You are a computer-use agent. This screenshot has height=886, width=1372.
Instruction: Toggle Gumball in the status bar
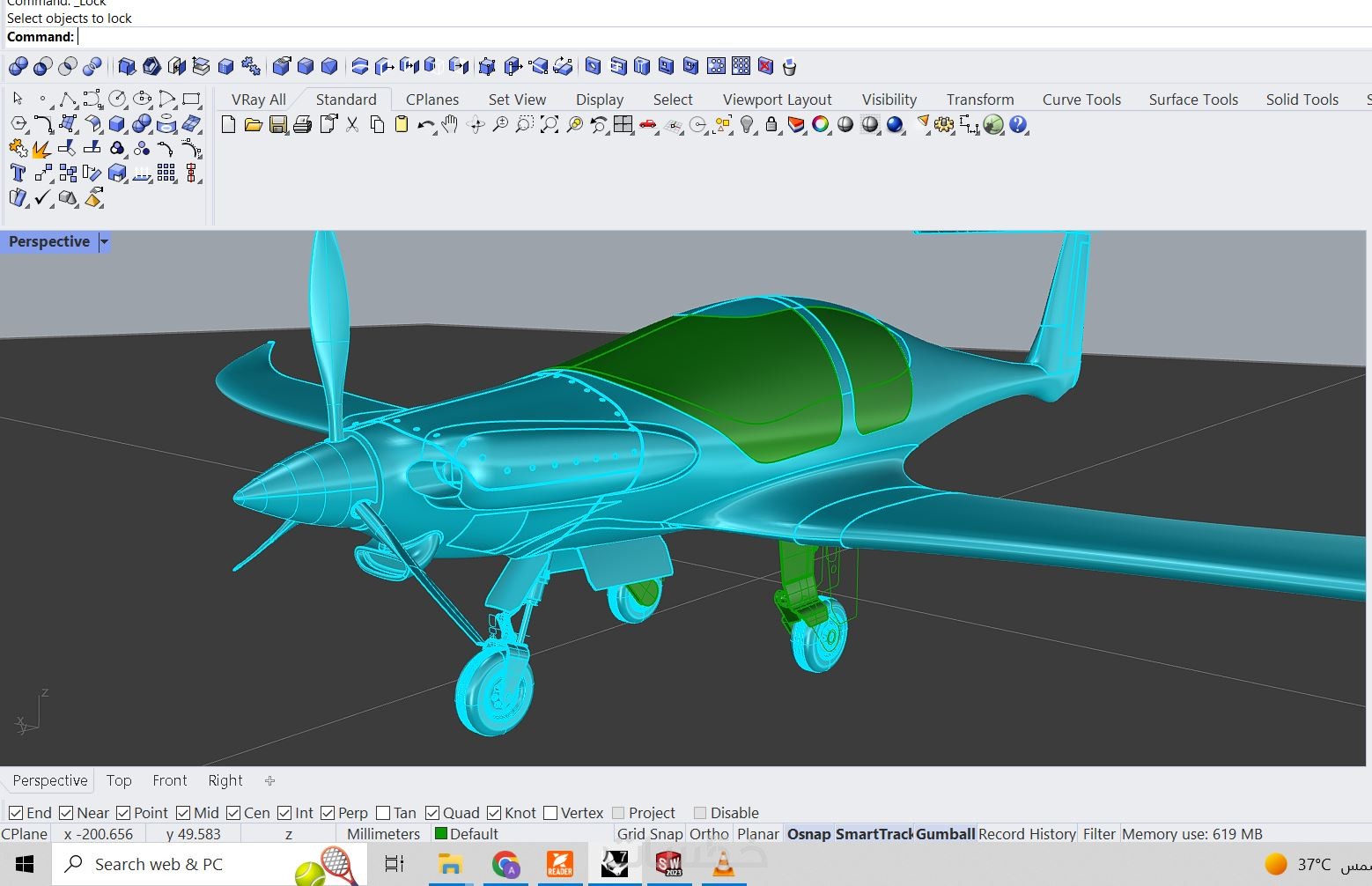(944, 834)
